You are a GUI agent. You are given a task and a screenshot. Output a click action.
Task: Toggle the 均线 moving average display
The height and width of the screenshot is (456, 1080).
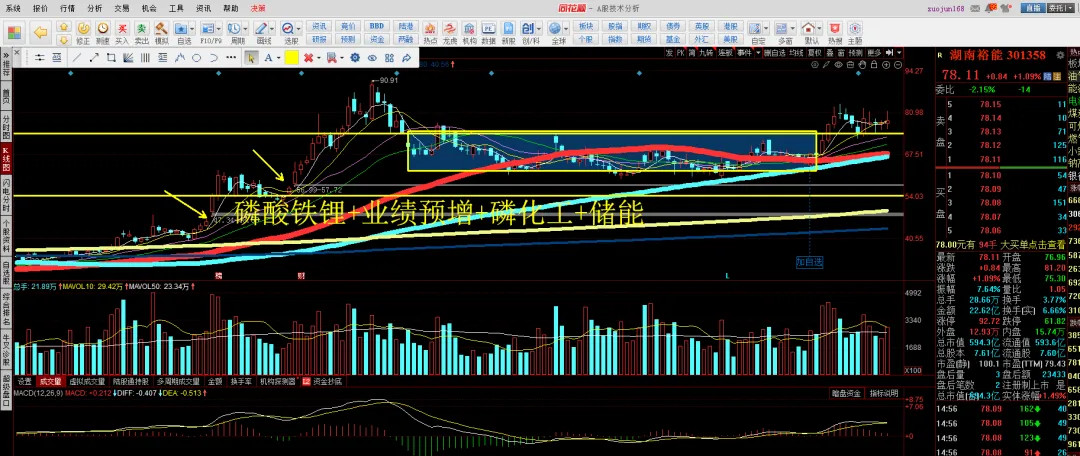coord(796,52)
